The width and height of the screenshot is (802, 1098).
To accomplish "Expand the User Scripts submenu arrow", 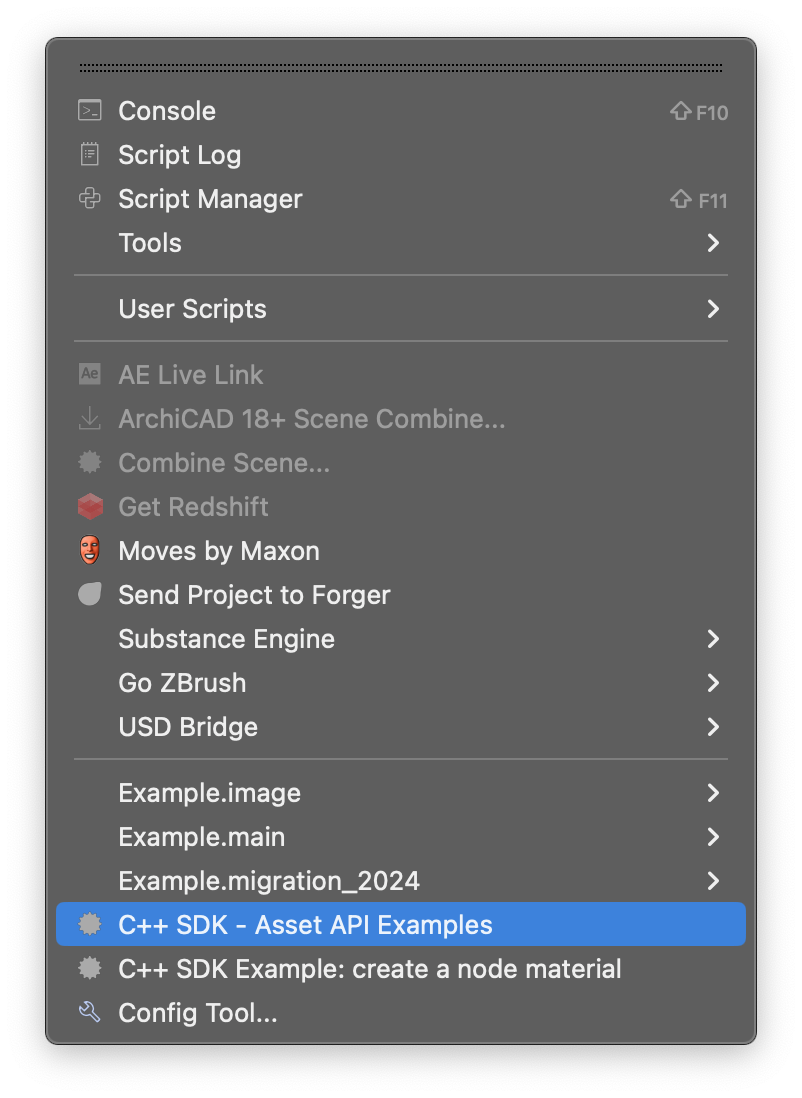I will coord(713,309).
